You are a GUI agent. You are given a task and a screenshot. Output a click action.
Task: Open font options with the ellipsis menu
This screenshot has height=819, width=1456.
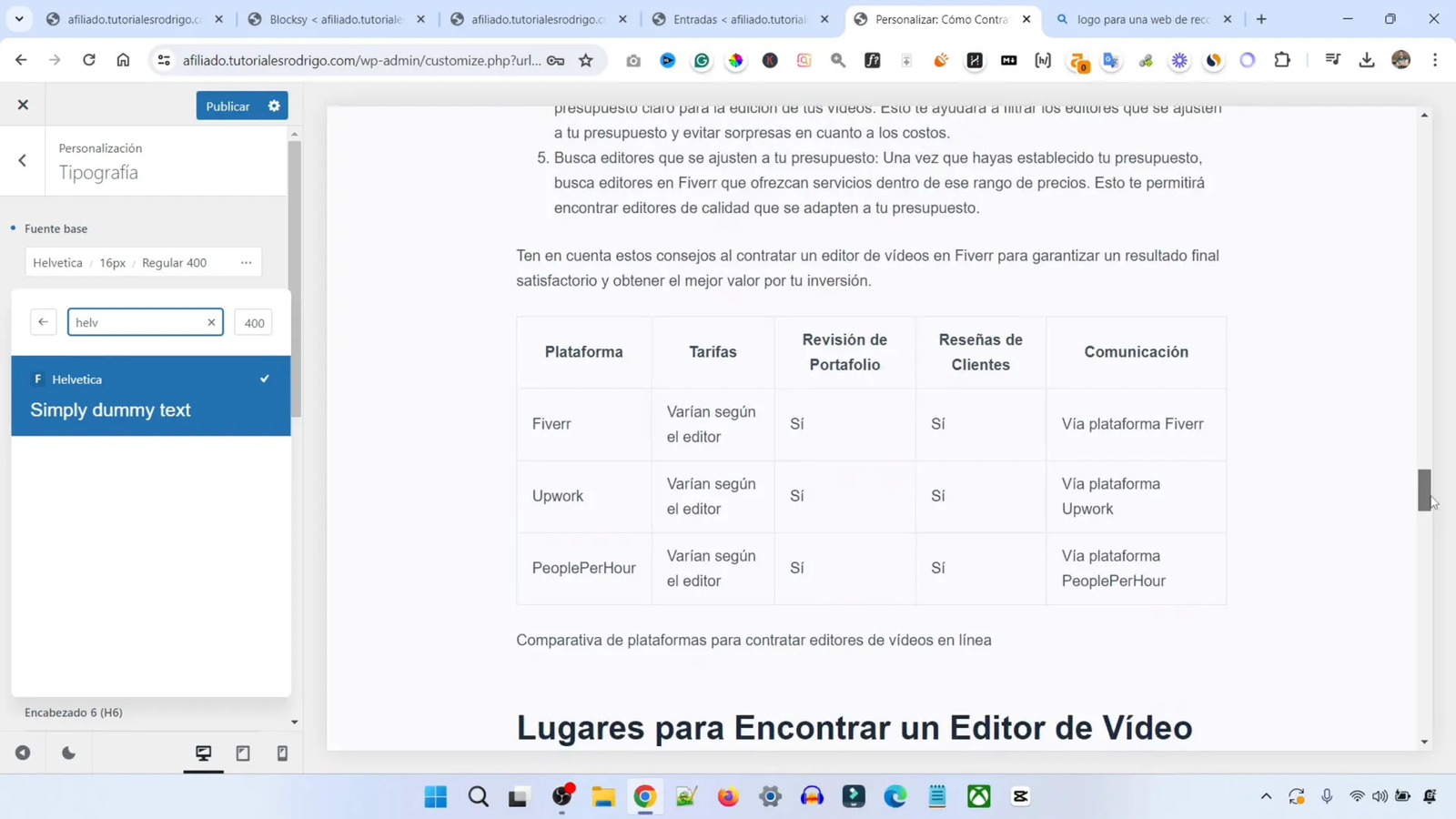245,262
